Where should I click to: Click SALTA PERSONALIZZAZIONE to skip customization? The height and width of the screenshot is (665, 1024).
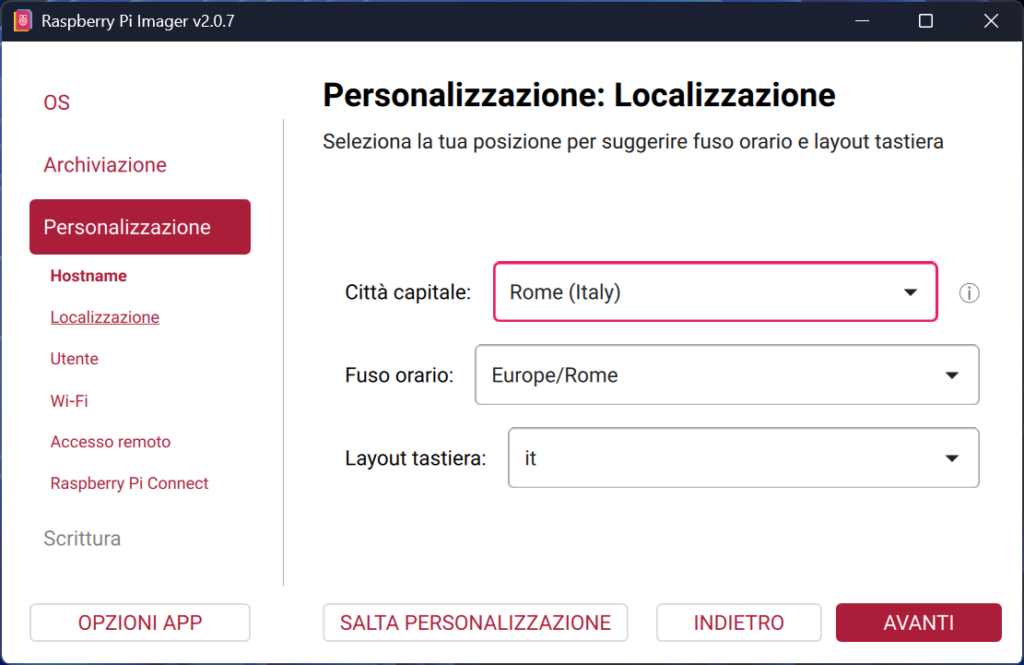[x=475, y=622]
